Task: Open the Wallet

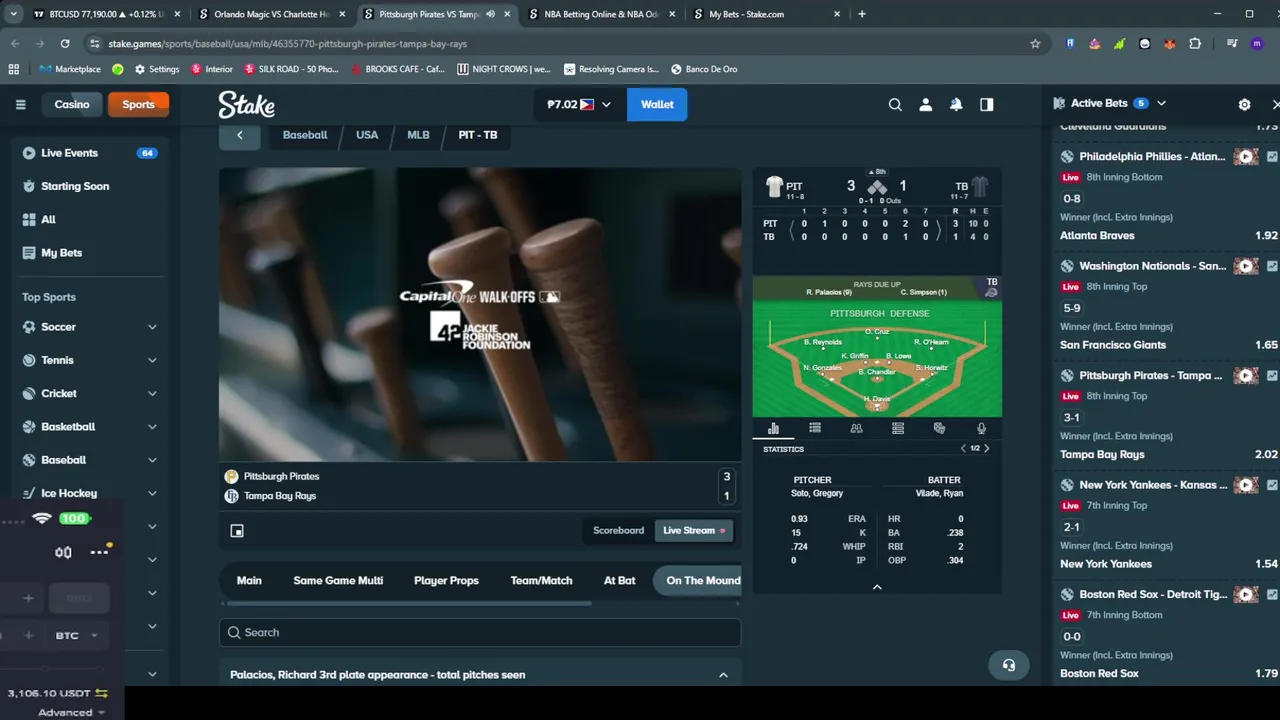Action: (657, 104)
